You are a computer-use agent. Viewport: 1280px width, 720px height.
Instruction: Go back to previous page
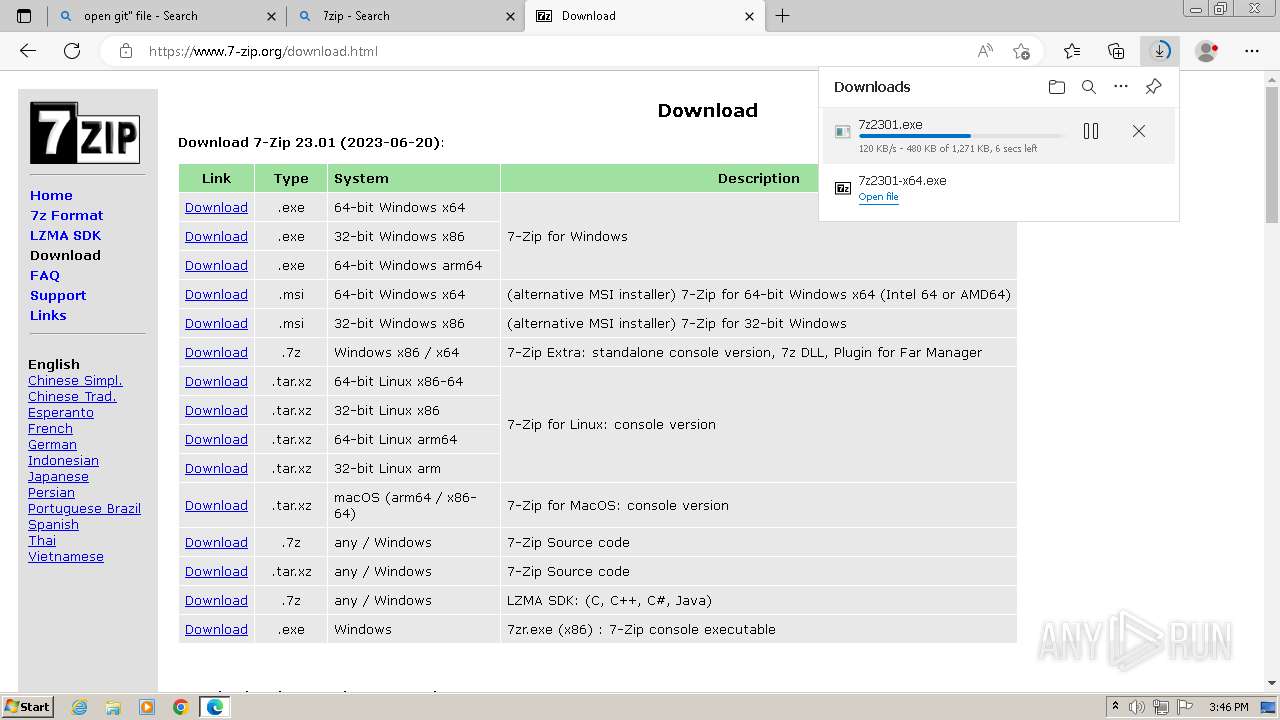tap(28, 51)
